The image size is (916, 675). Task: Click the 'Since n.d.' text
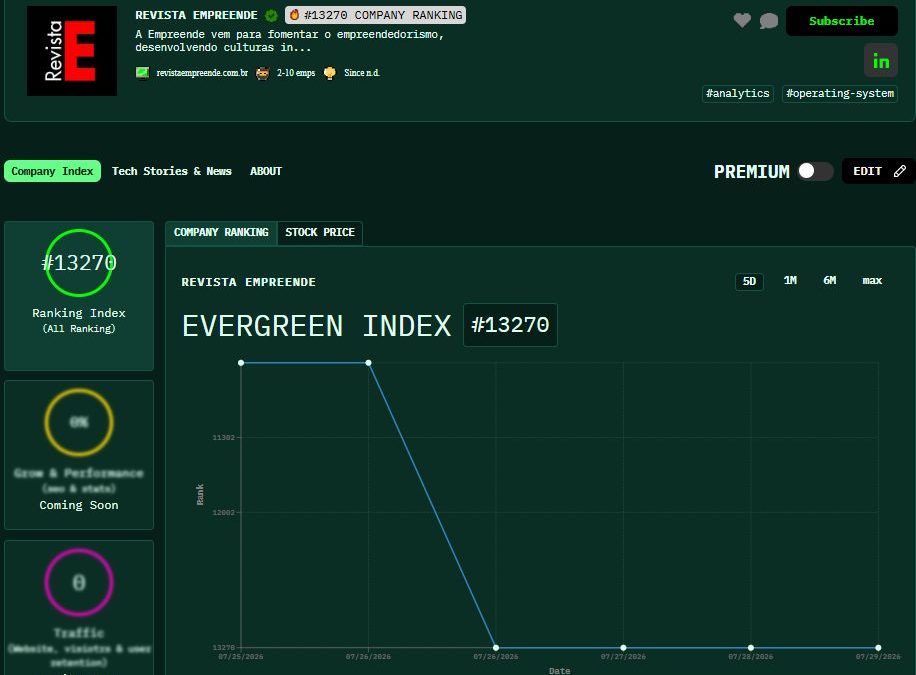[x=362, y=73]
